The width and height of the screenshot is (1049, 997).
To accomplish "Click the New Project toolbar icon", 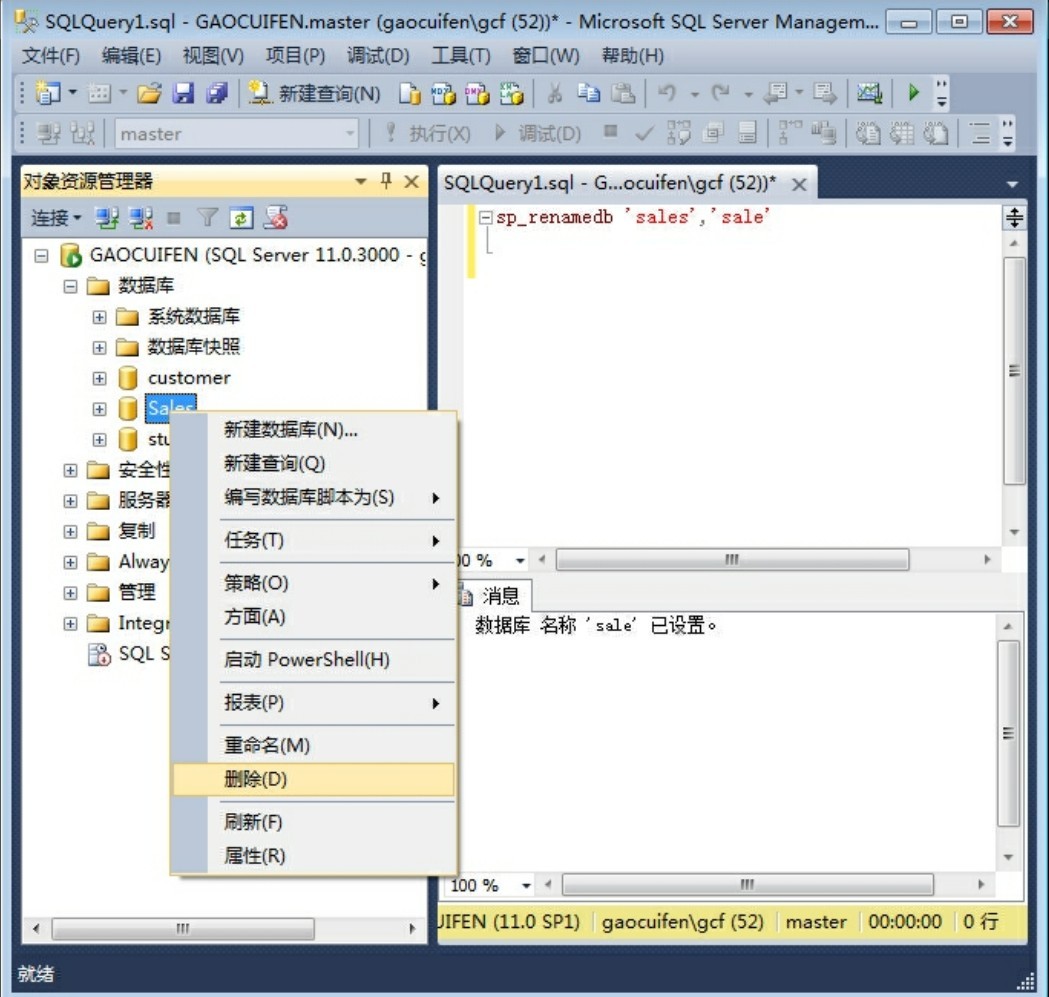I will pyautogui.click(x=47, y=93).
